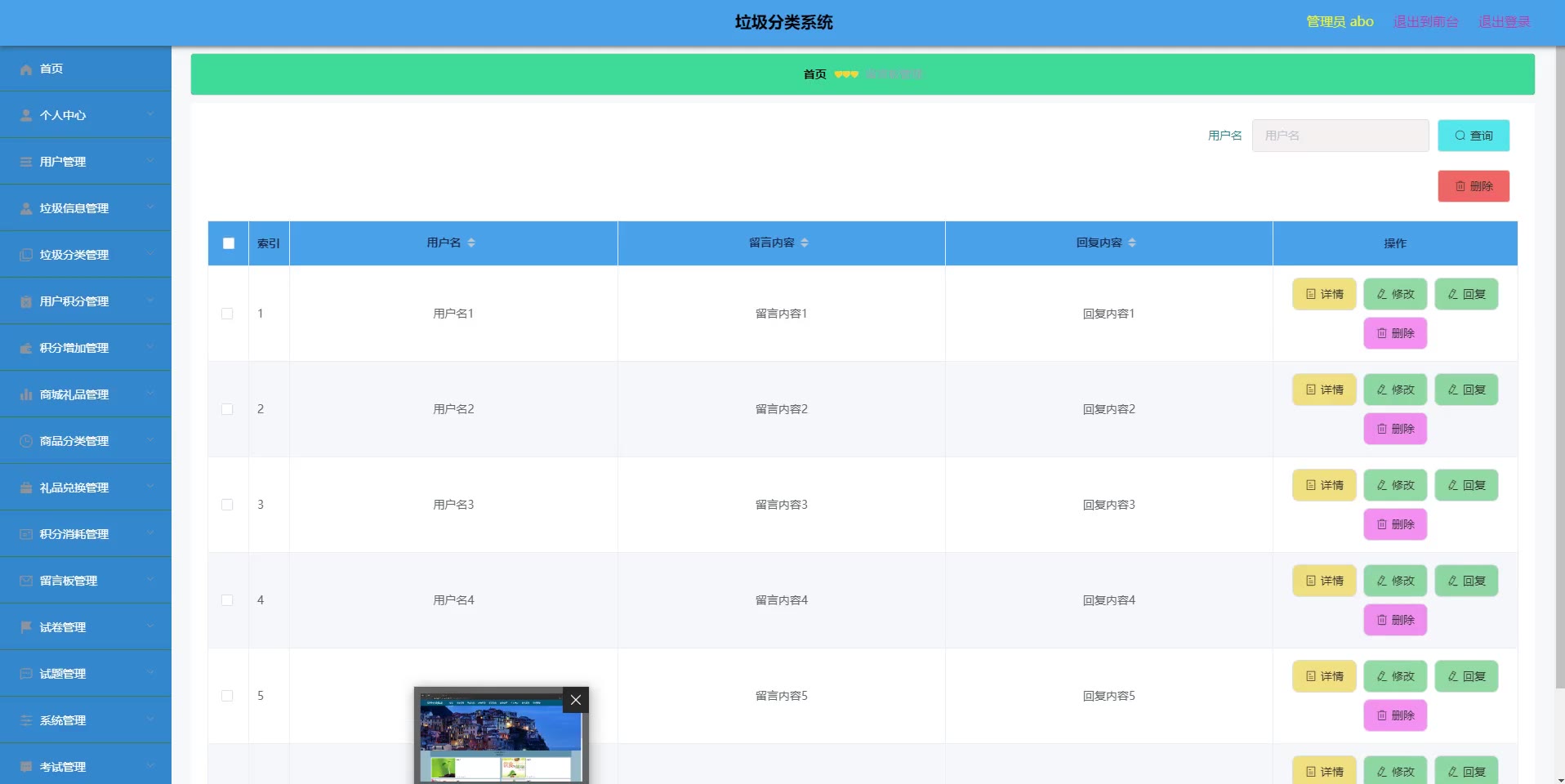Reply with 回复 in the 用户名4 row

[x=1466, y=581]
